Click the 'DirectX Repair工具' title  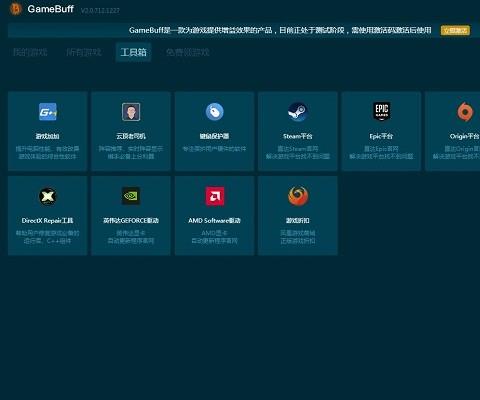pos(47,221)
